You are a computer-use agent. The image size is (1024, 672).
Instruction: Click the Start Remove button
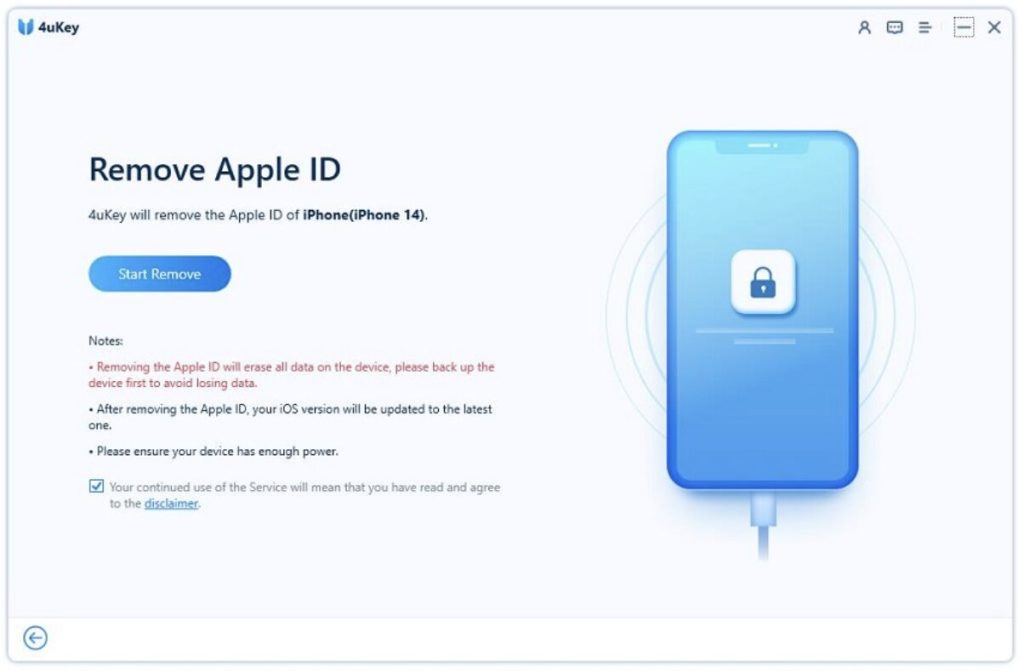[x=159, y=274]
